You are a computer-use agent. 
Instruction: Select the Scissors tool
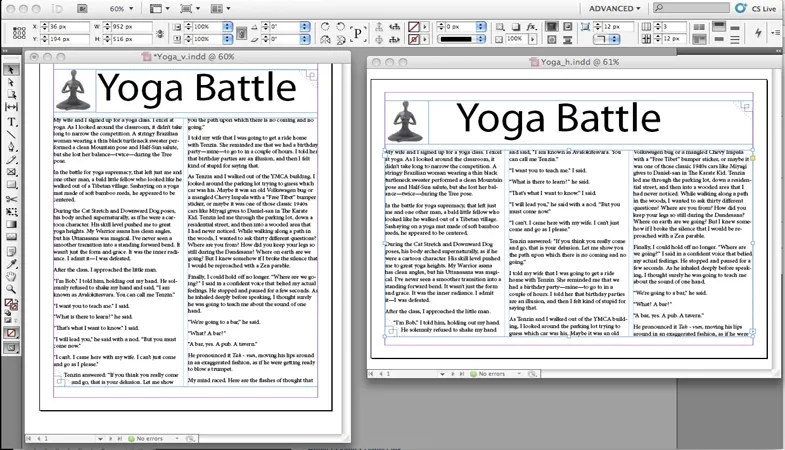coord(11,199)
